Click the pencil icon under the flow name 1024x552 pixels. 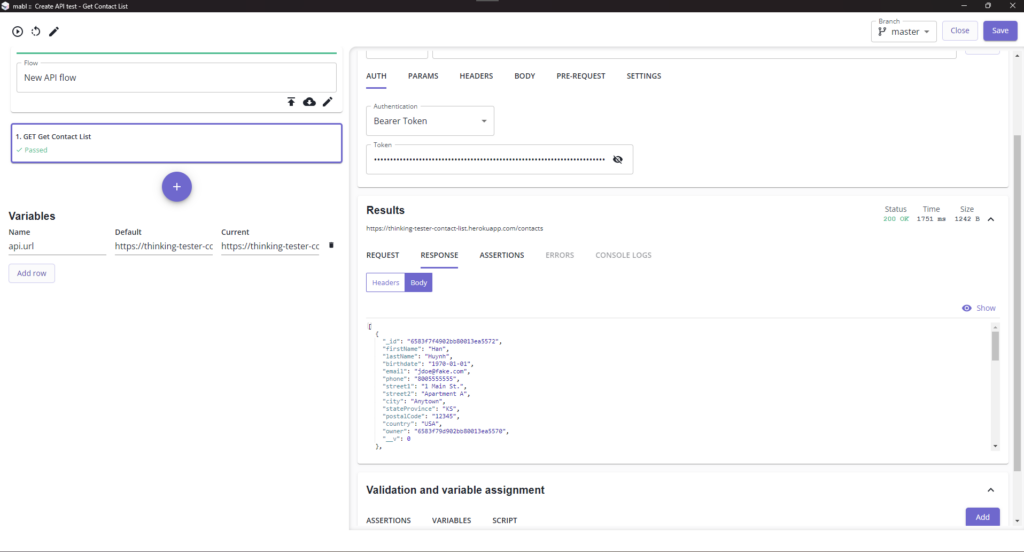[327, 102]
